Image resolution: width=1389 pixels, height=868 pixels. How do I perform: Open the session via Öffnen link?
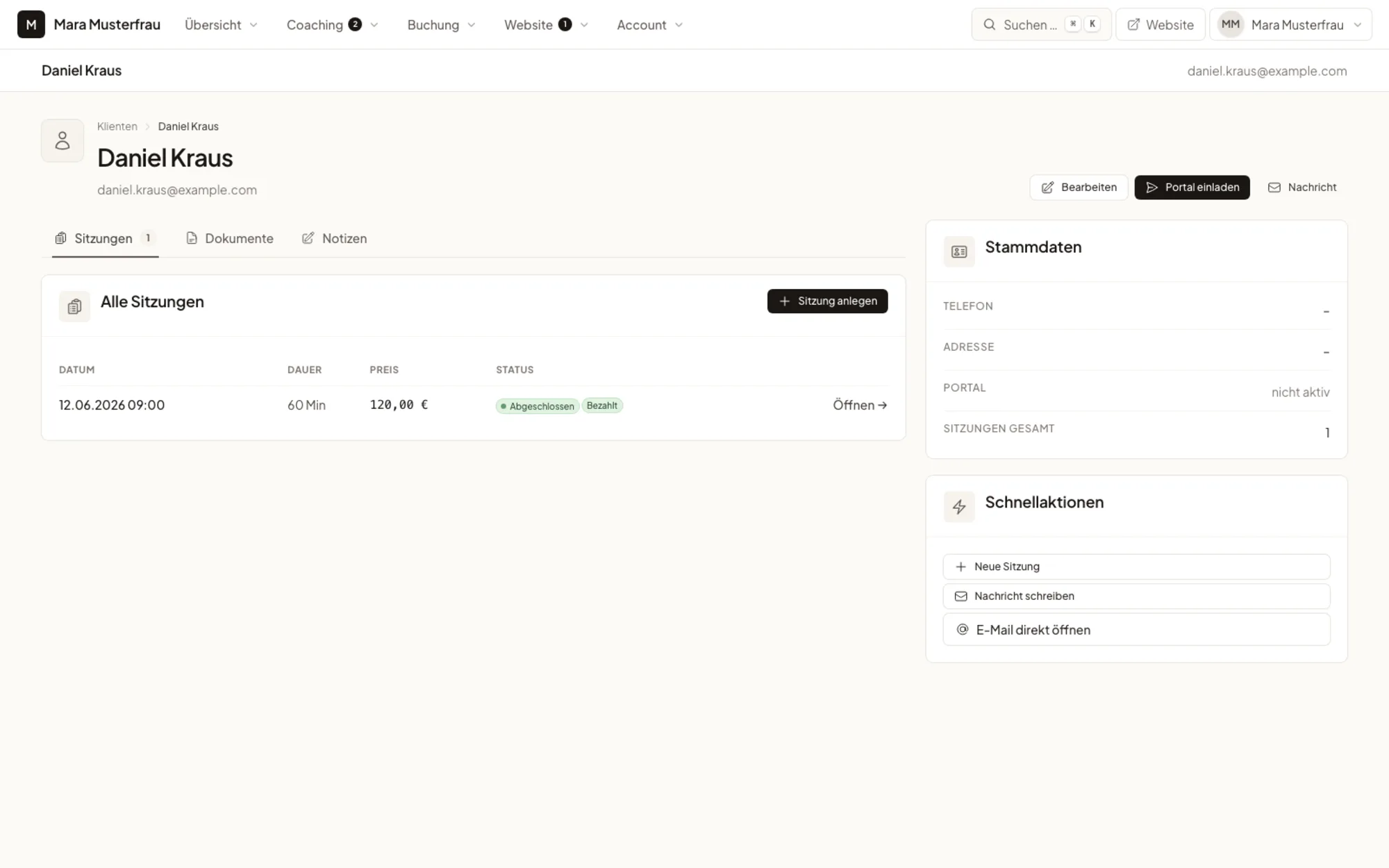[860, 405]
